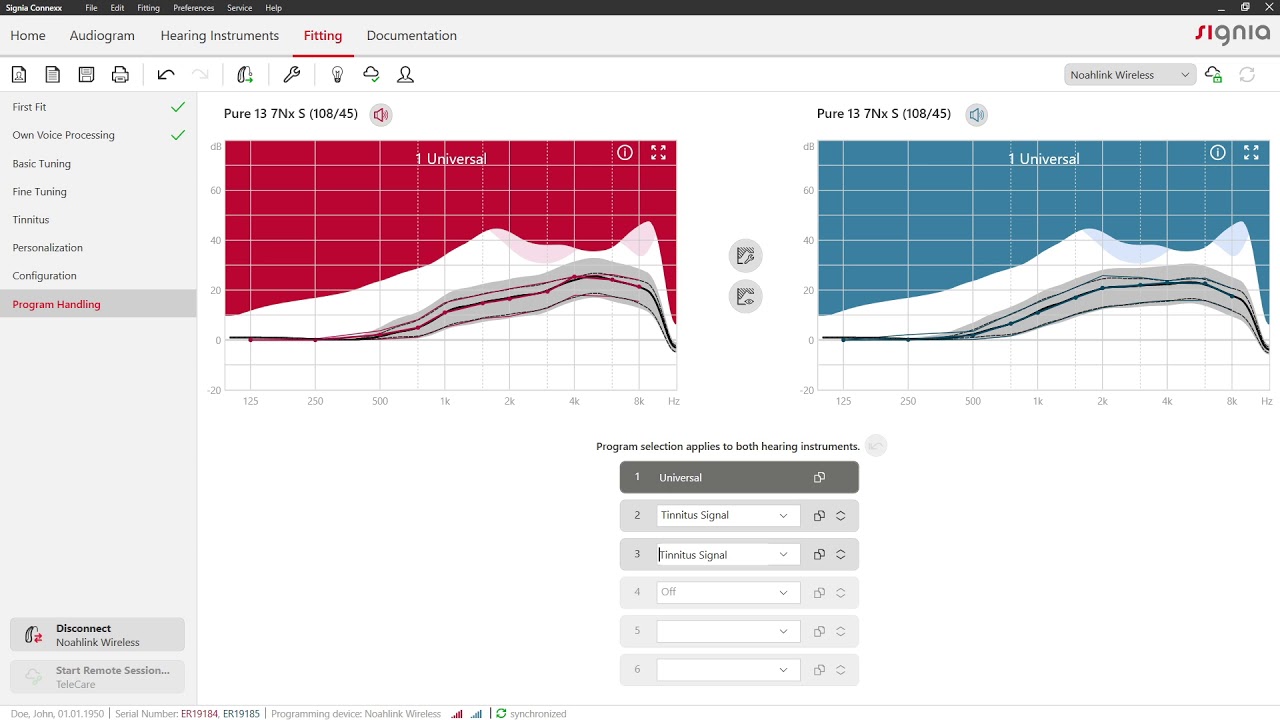Open the client data icon in toolbar

[19, 74]
